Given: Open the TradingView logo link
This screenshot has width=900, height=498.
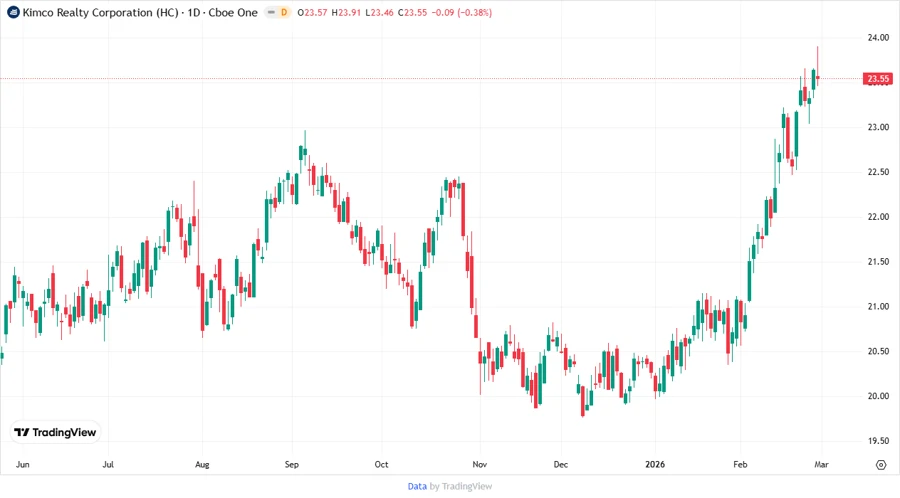Looking at the screenshot, I should point(55,433).
